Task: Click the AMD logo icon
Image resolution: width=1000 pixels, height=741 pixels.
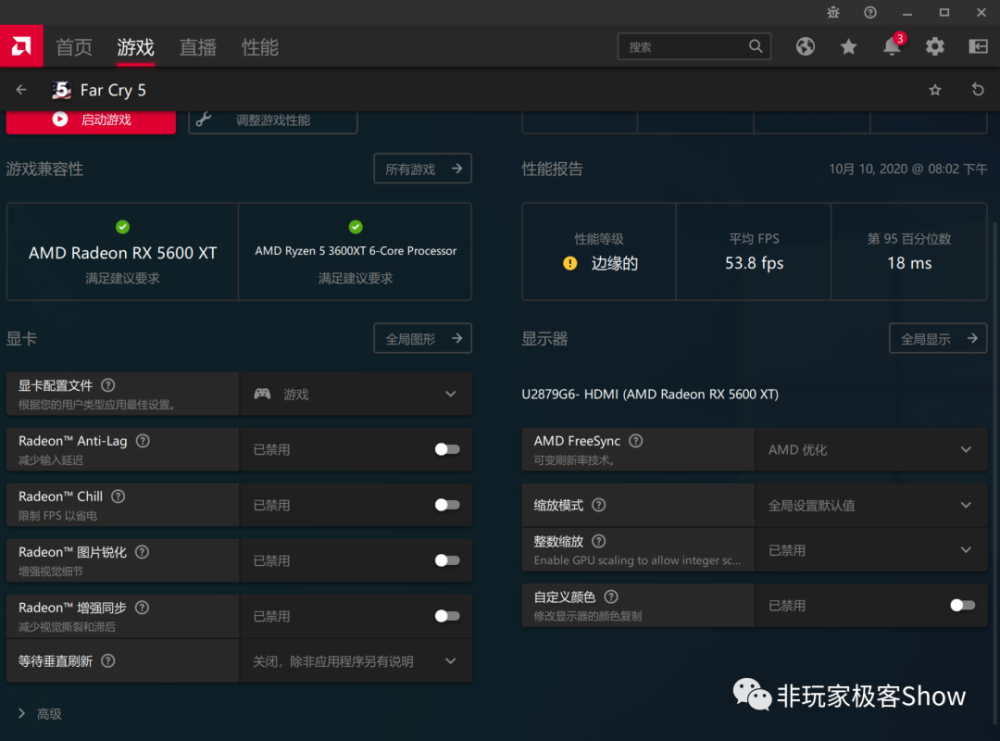Action: pos(21,46)
